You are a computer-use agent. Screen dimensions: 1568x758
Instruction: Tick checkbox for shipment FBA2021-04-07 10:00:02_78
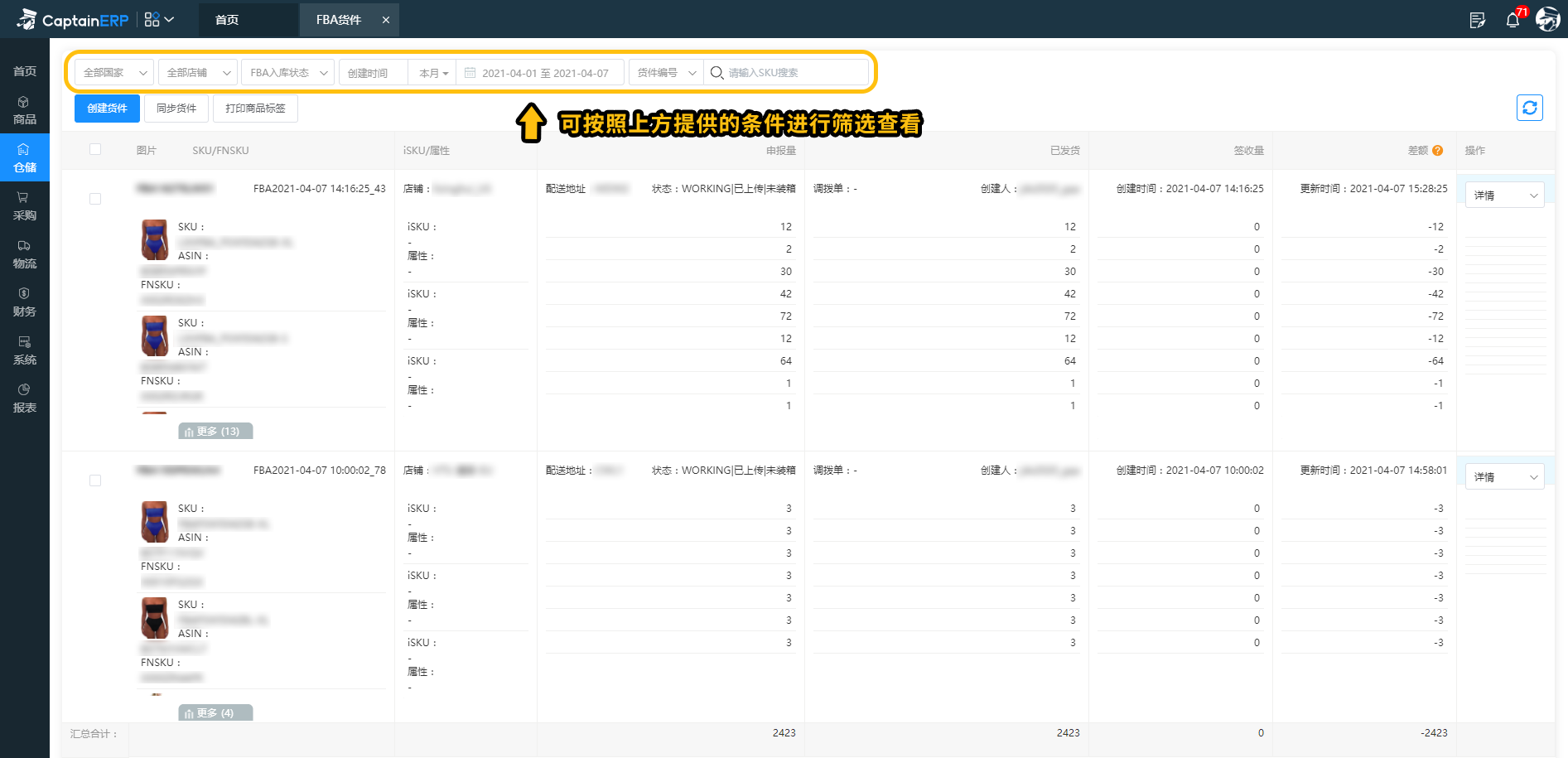click(95, 480)
